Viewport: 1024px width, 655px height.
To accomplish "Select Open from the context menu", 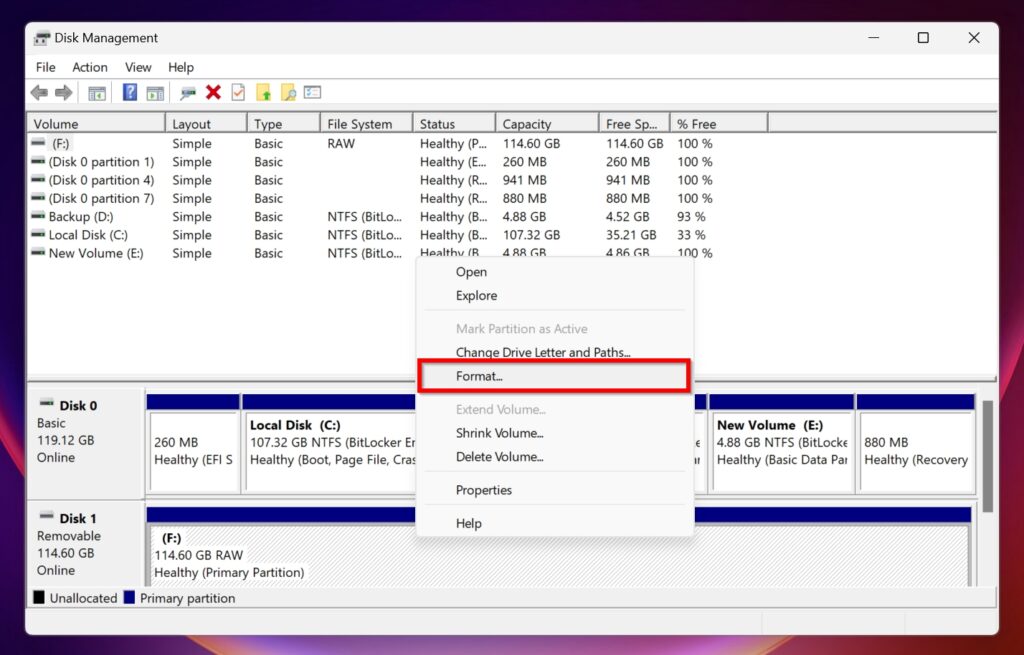I will [x=470, y=271].
